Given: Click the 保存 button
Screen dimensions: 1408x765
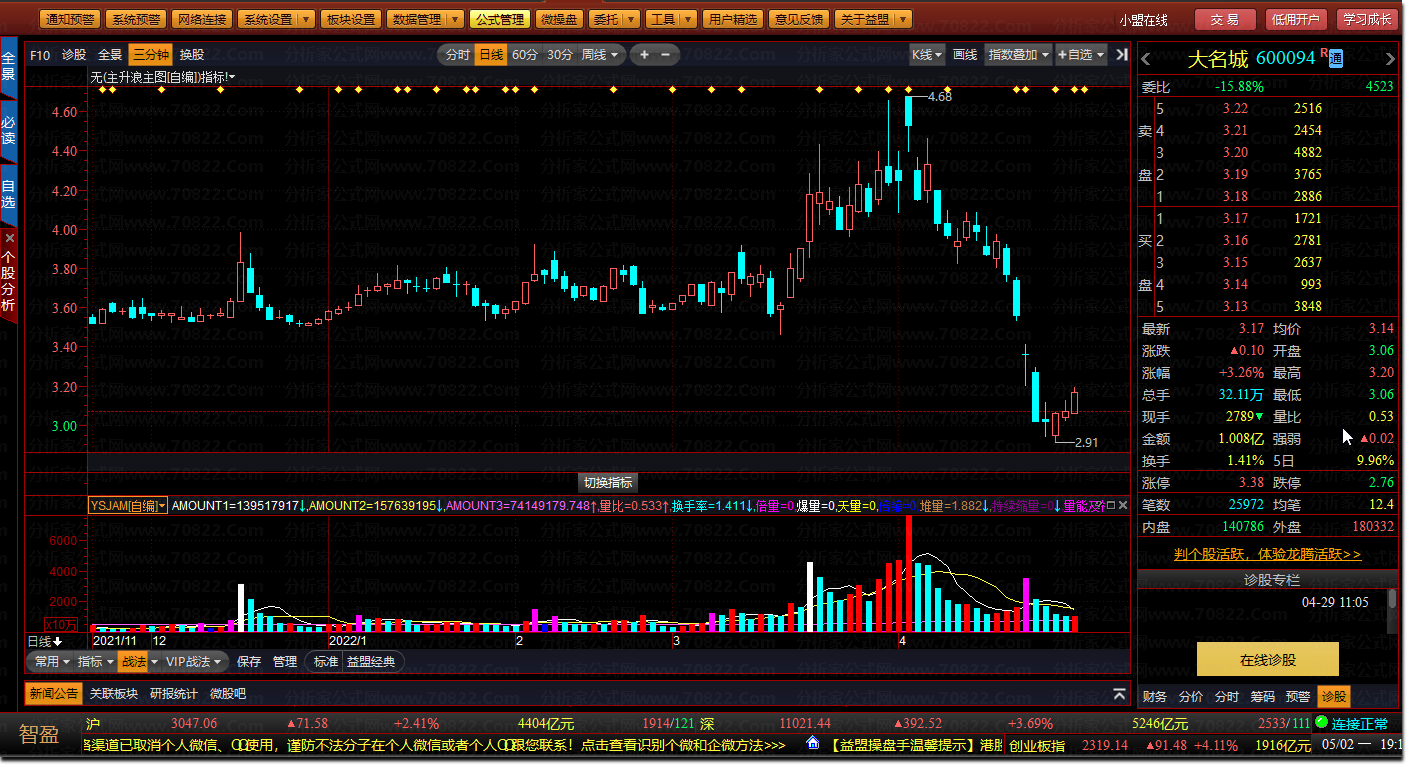Looking at the screenshot, I should (x=249, y=661).
